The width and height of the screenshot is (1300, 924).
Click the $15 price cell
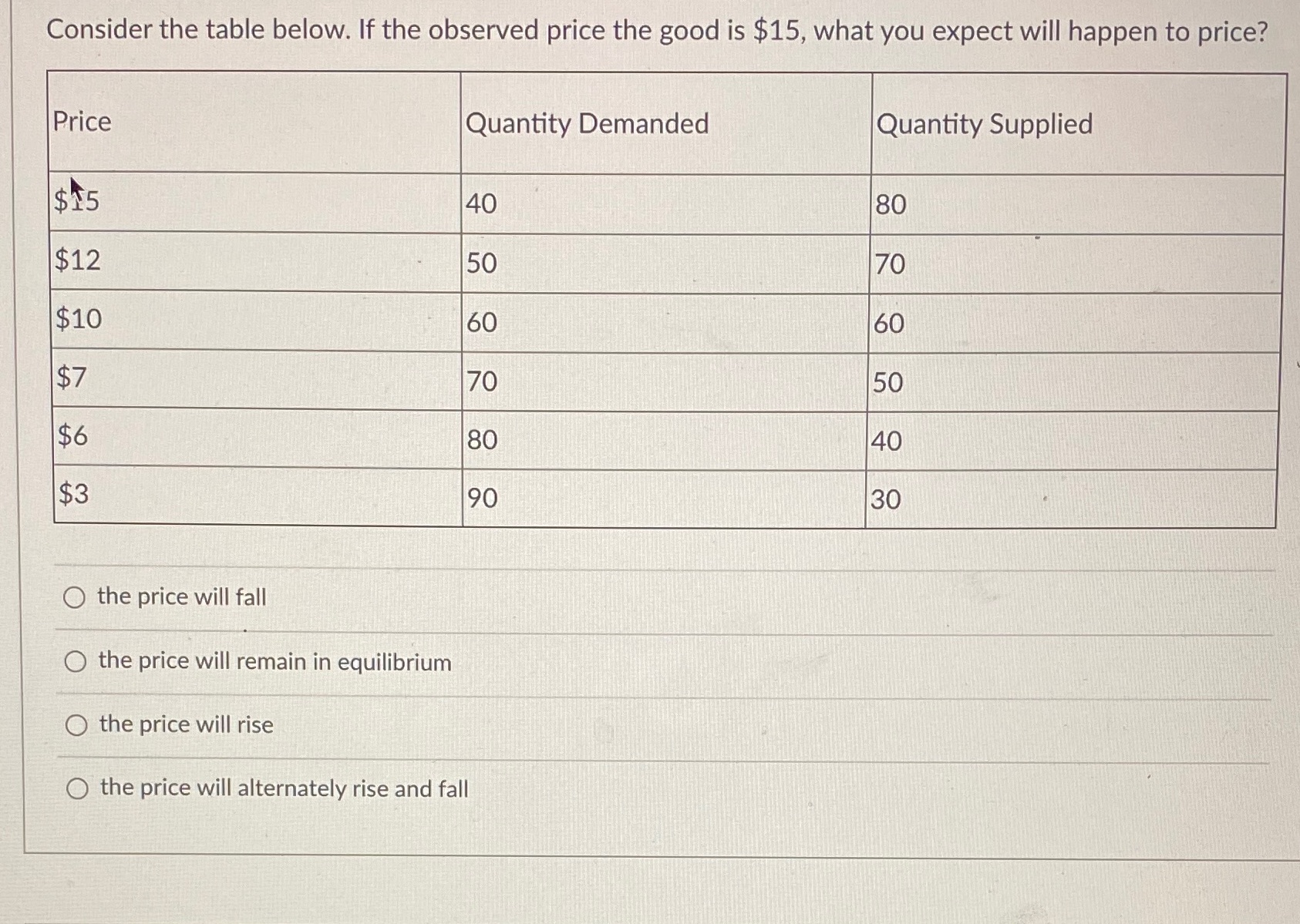click(x=76, y=200)
